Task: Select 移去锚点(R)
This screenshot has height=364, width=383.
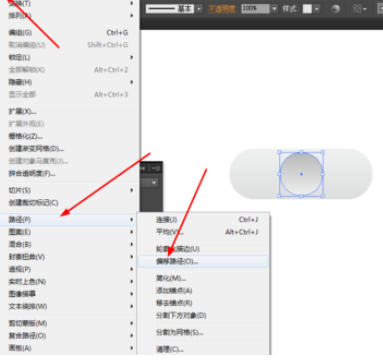Action: (x=203, y=303)
